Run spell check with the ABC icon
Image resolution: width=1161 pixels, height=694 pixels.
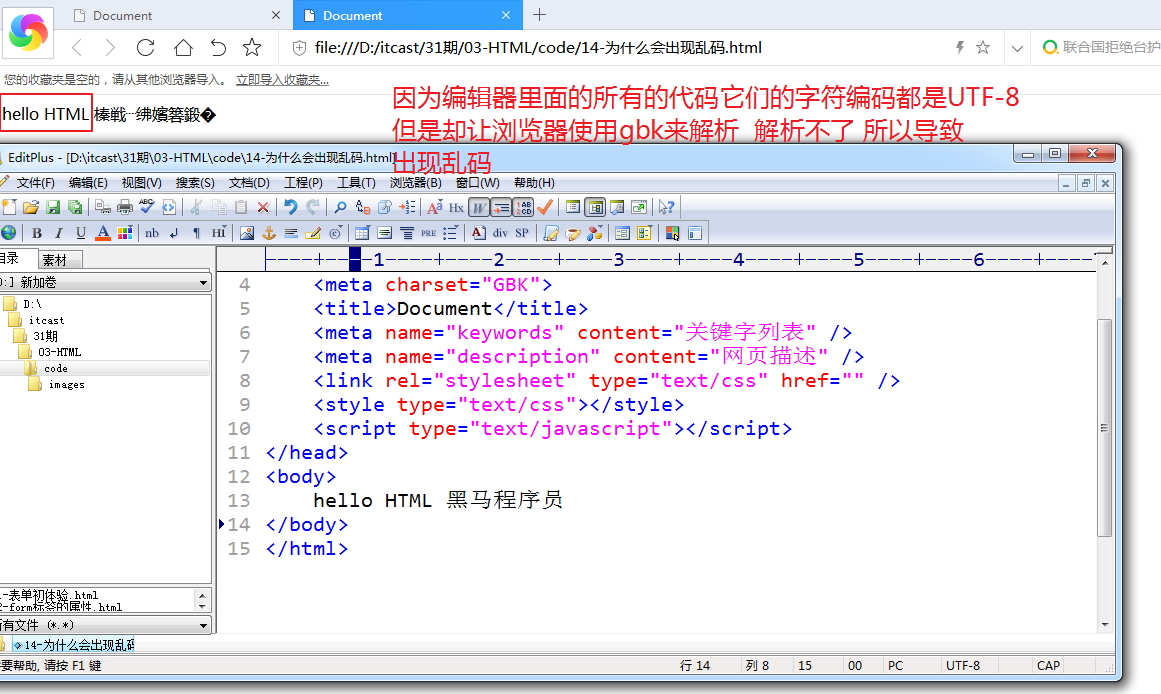(x=147, y=207)
